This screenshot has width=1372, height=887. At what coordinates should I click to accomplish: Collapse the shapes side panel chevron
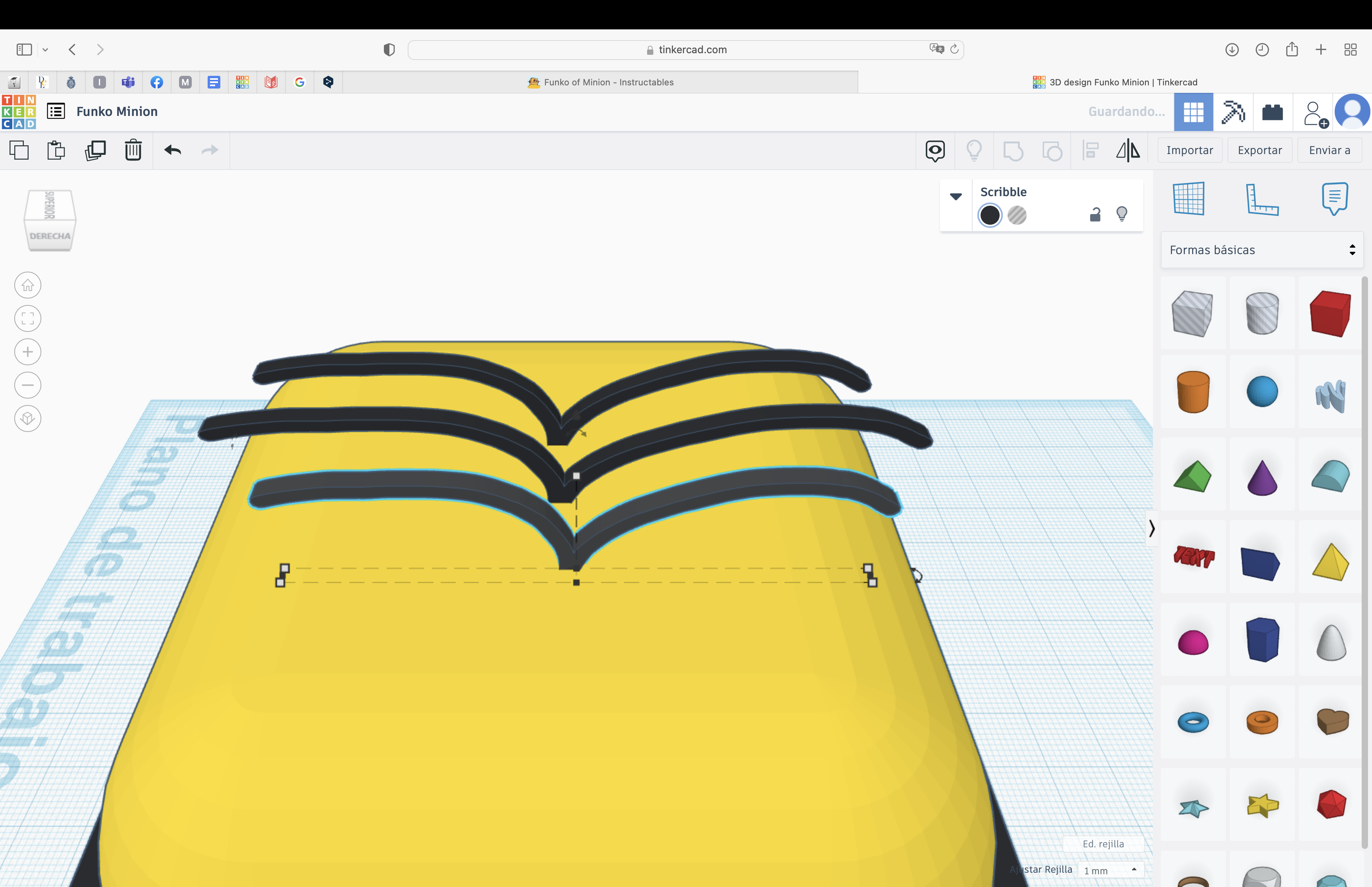(x=1152, y=529)
